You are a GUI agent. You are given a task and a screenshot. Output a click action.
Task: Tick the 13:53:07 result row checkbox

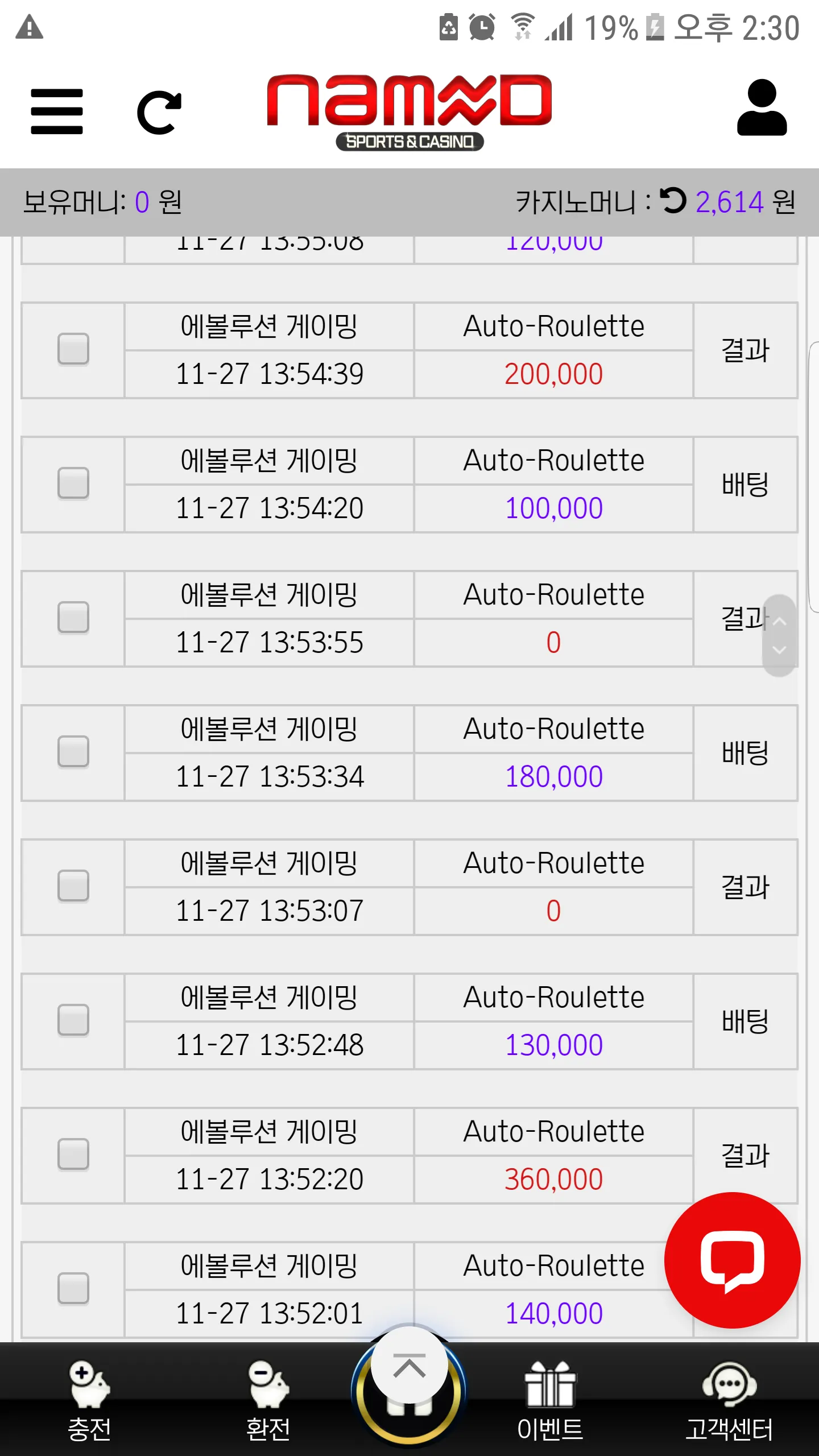tap(73, 886)
